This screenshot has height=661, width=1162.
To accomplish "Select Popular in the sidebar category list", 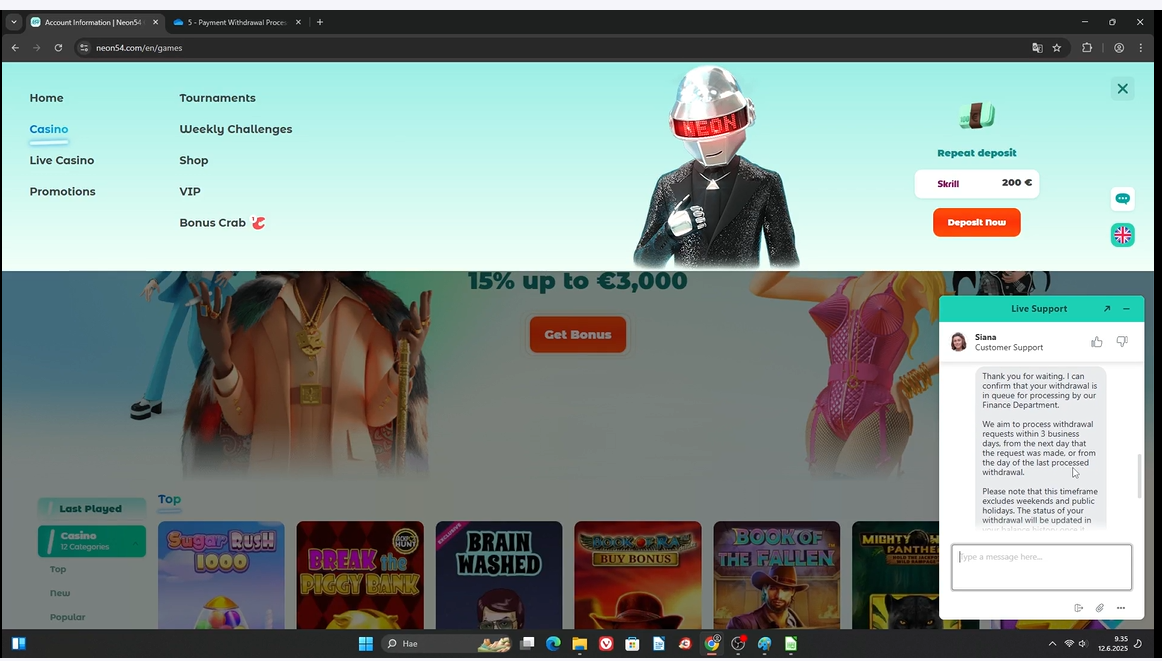I will coord(67,617).
